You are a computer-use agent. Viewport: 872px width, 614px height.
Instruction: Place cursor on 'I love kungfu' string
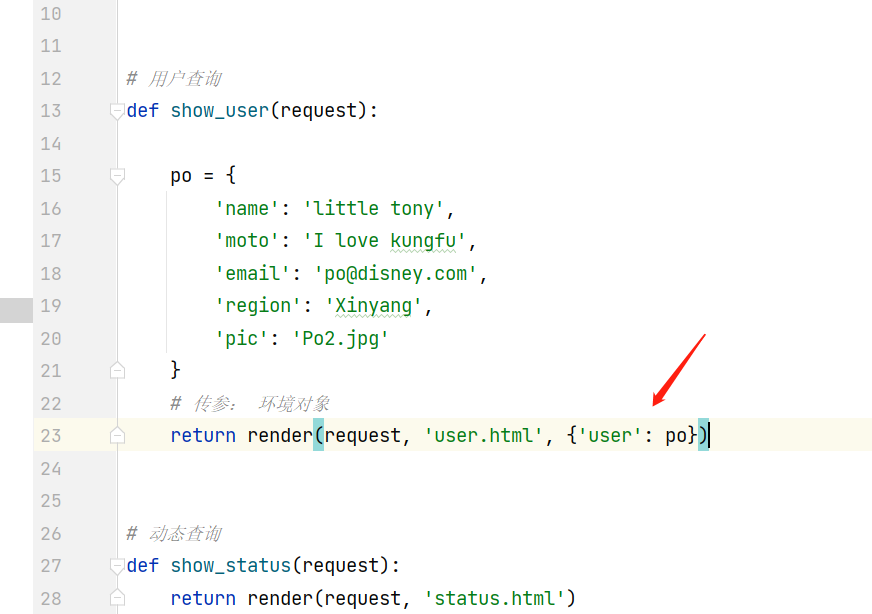click(x=384, y=241)
